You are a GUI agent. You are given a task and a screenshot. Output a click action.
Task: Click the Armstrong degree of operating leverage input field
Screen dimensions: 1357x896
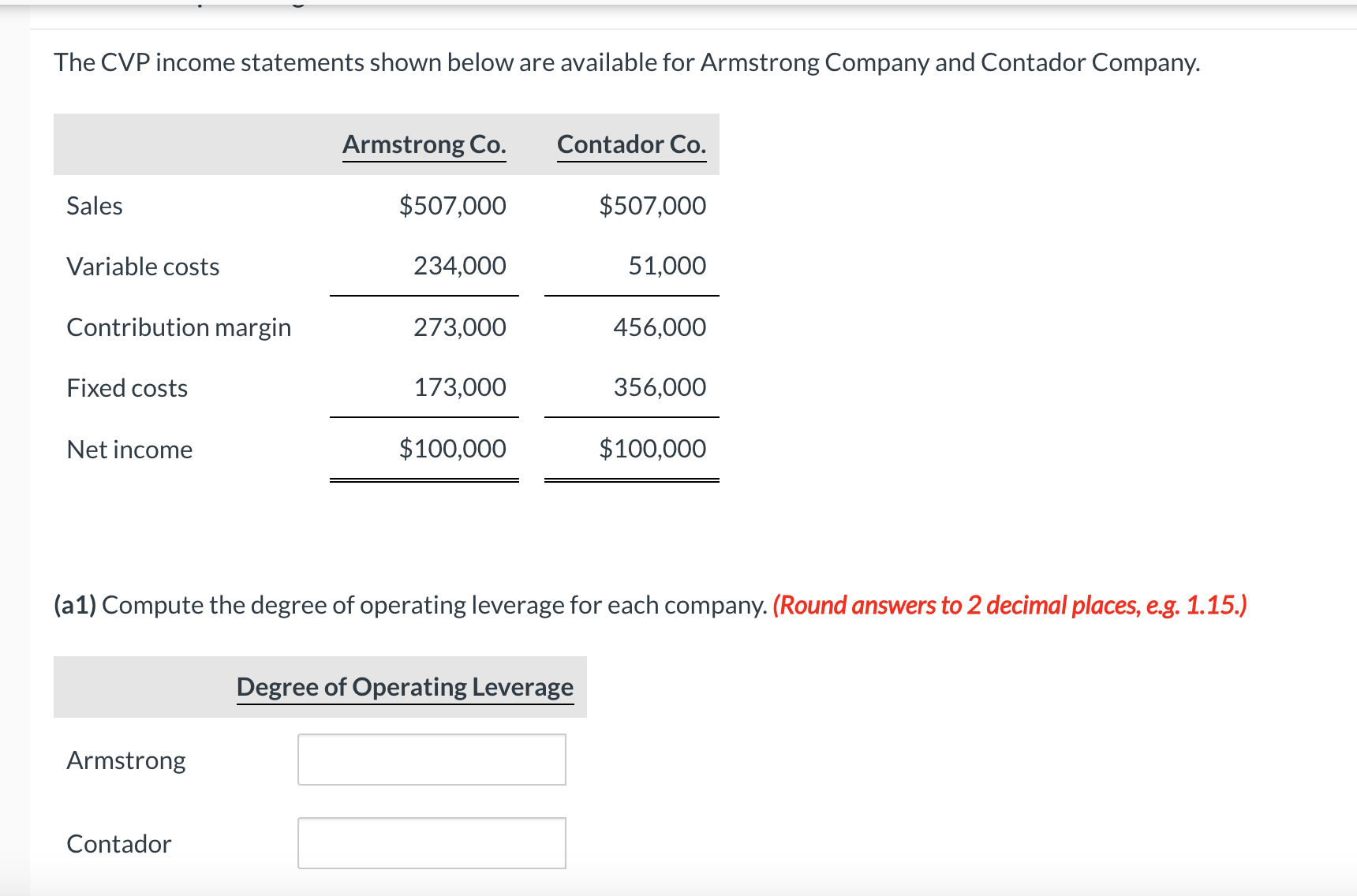[x=432, y=760]
